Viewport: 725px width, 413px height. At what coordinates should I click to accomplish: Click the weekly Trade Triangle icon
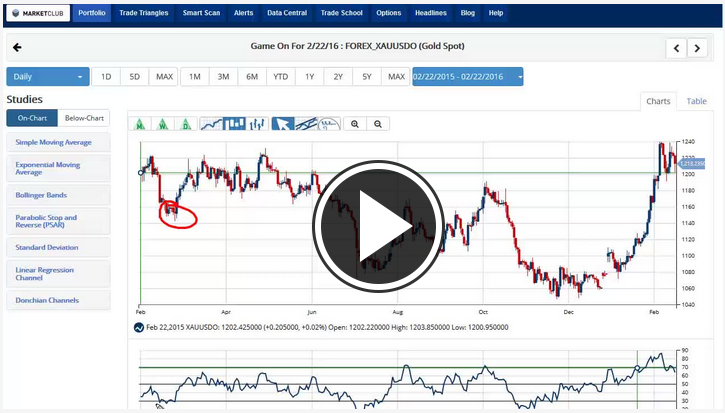pyautogui.click(x=162, y=124)
